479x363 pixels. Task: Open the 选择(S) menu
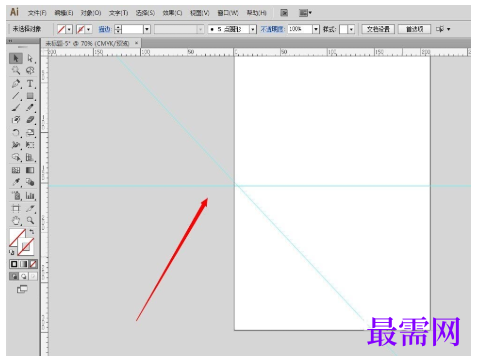click(145, 13)
